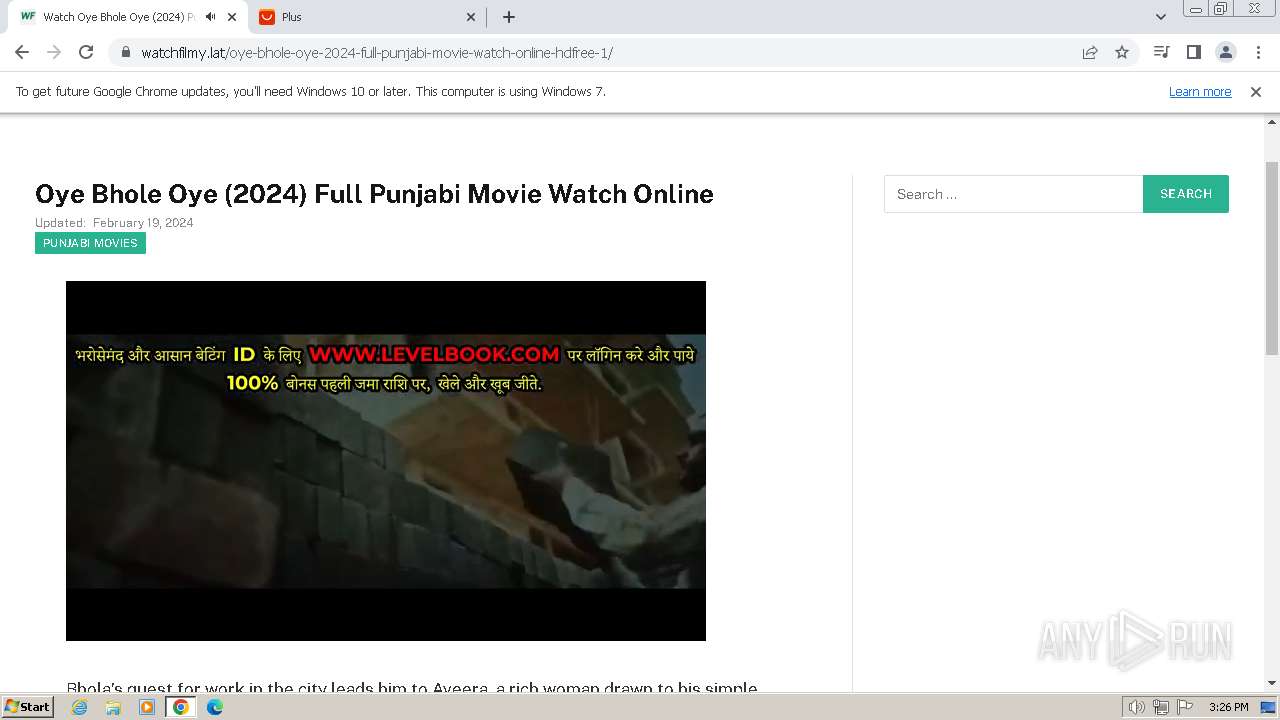Click the scrollbar down arrow

1272,683
